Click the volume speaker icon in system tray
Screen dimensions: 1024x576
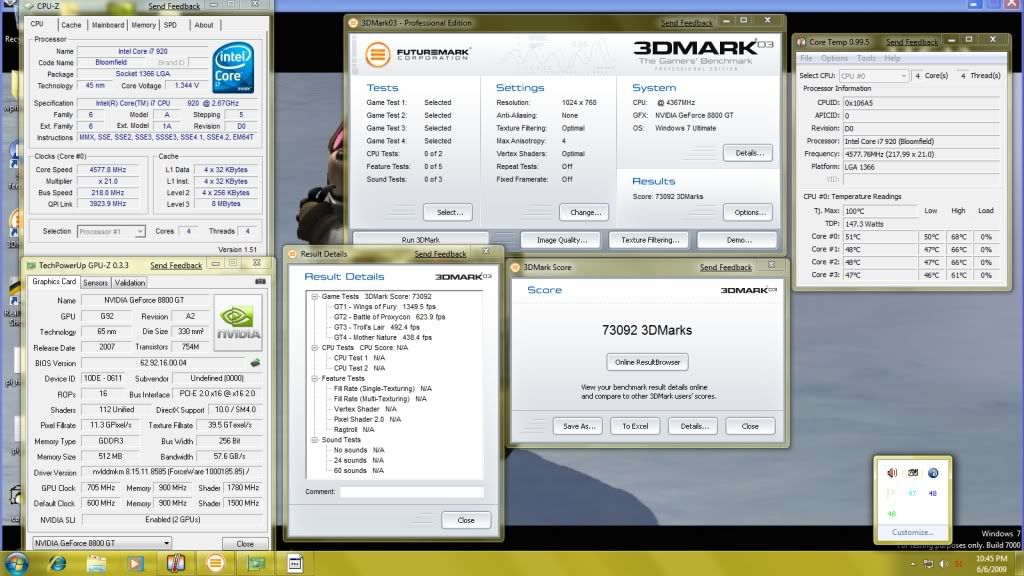tap(943, 564)
